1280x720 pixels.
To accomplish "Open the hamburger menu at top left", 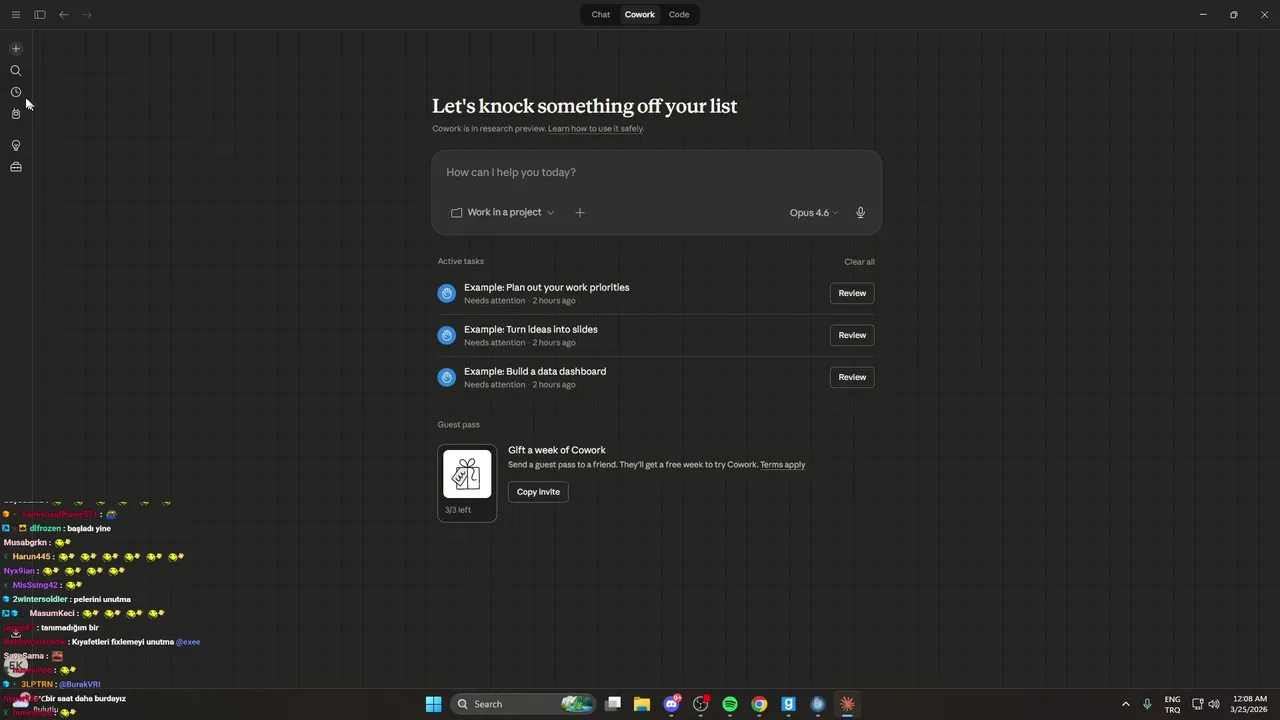I will point(16,15).
